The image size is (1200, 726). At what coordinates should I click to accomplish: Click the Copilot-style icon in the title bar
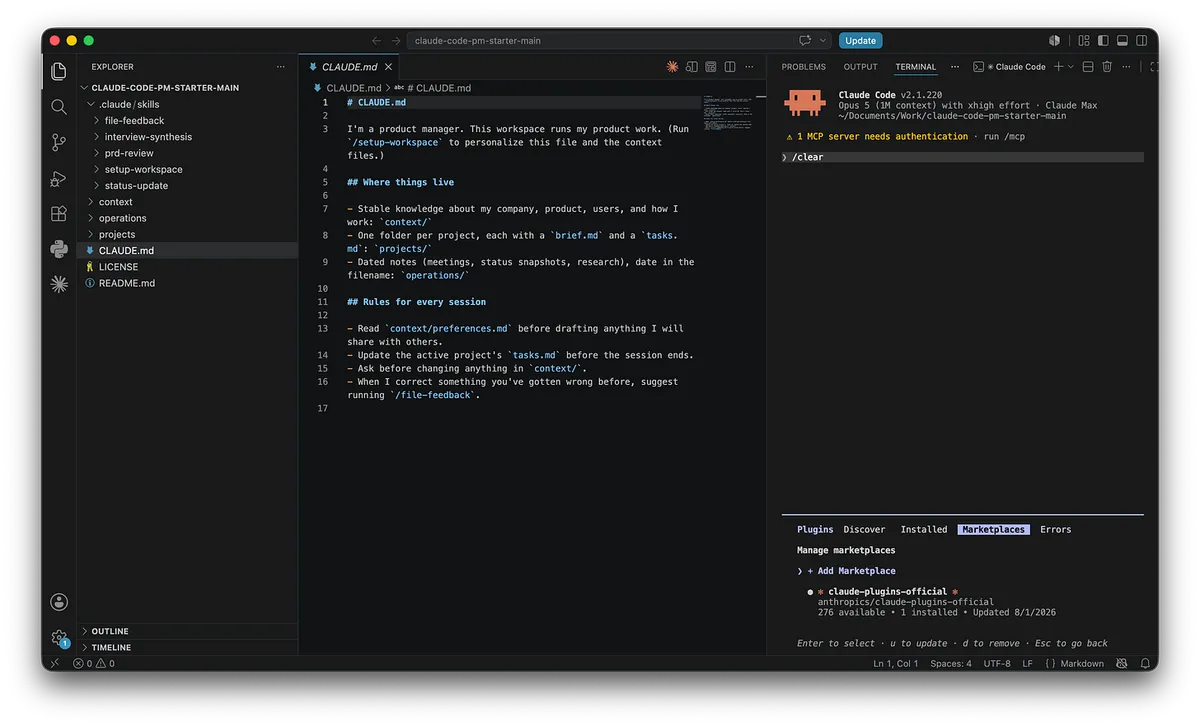tap(1054, 41)
